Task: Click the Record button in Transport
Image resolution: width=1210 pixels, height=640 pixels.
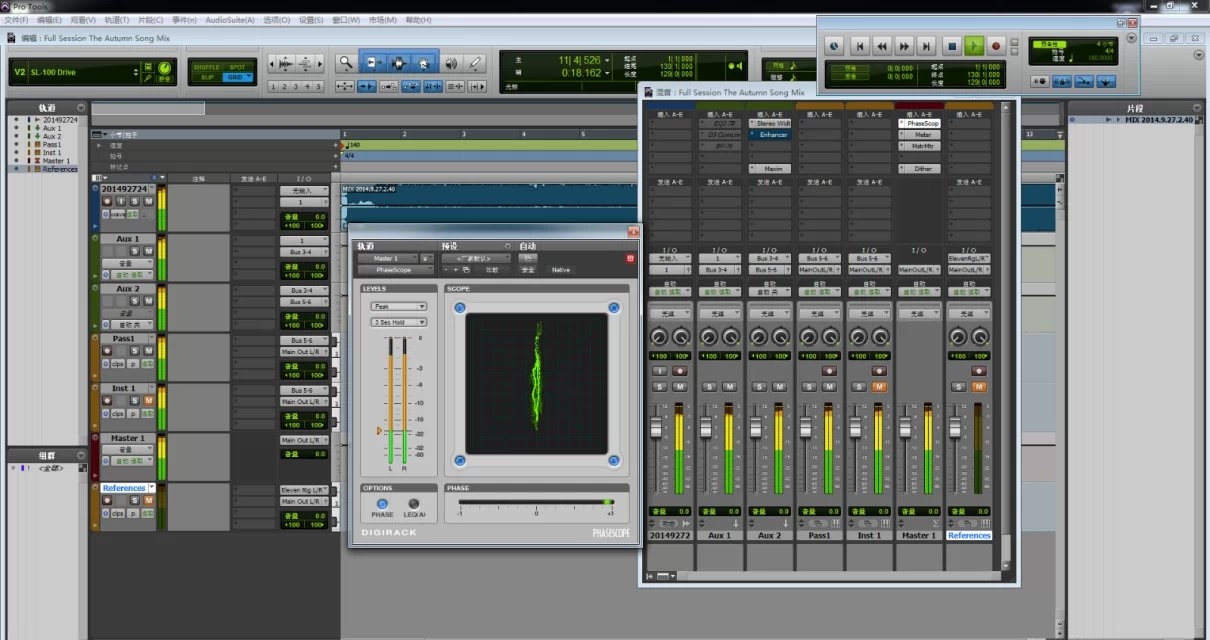Action: coord(996,46)
